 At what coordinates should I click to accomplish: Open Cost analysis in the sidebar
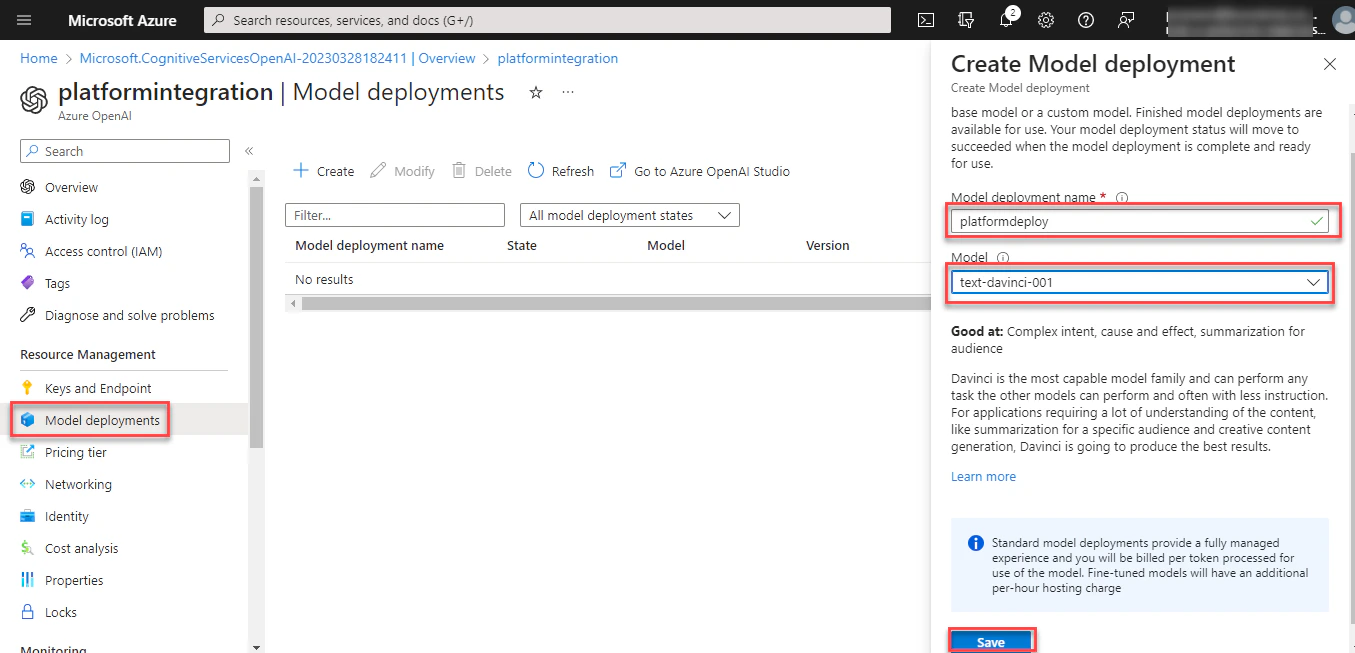(81, 548)
